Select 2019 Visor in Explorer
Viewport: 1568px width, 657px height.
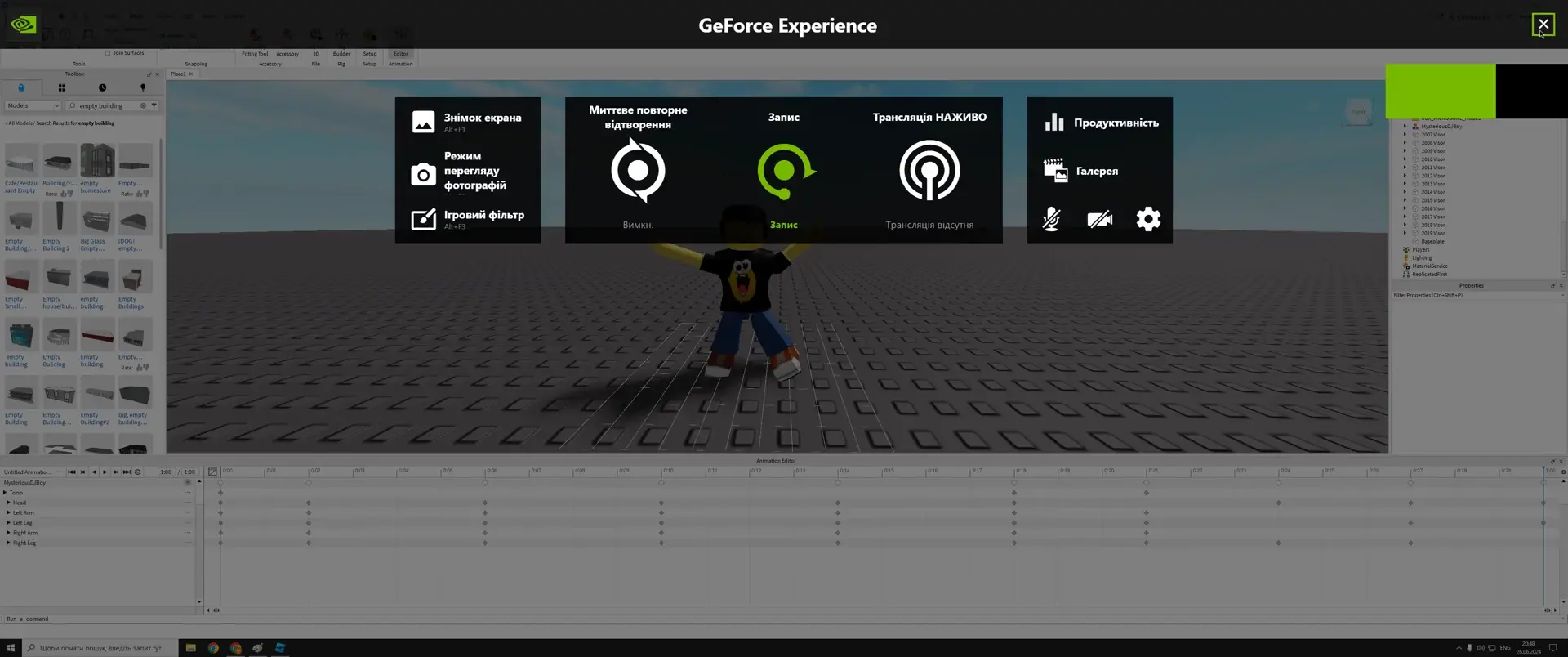1432,233
